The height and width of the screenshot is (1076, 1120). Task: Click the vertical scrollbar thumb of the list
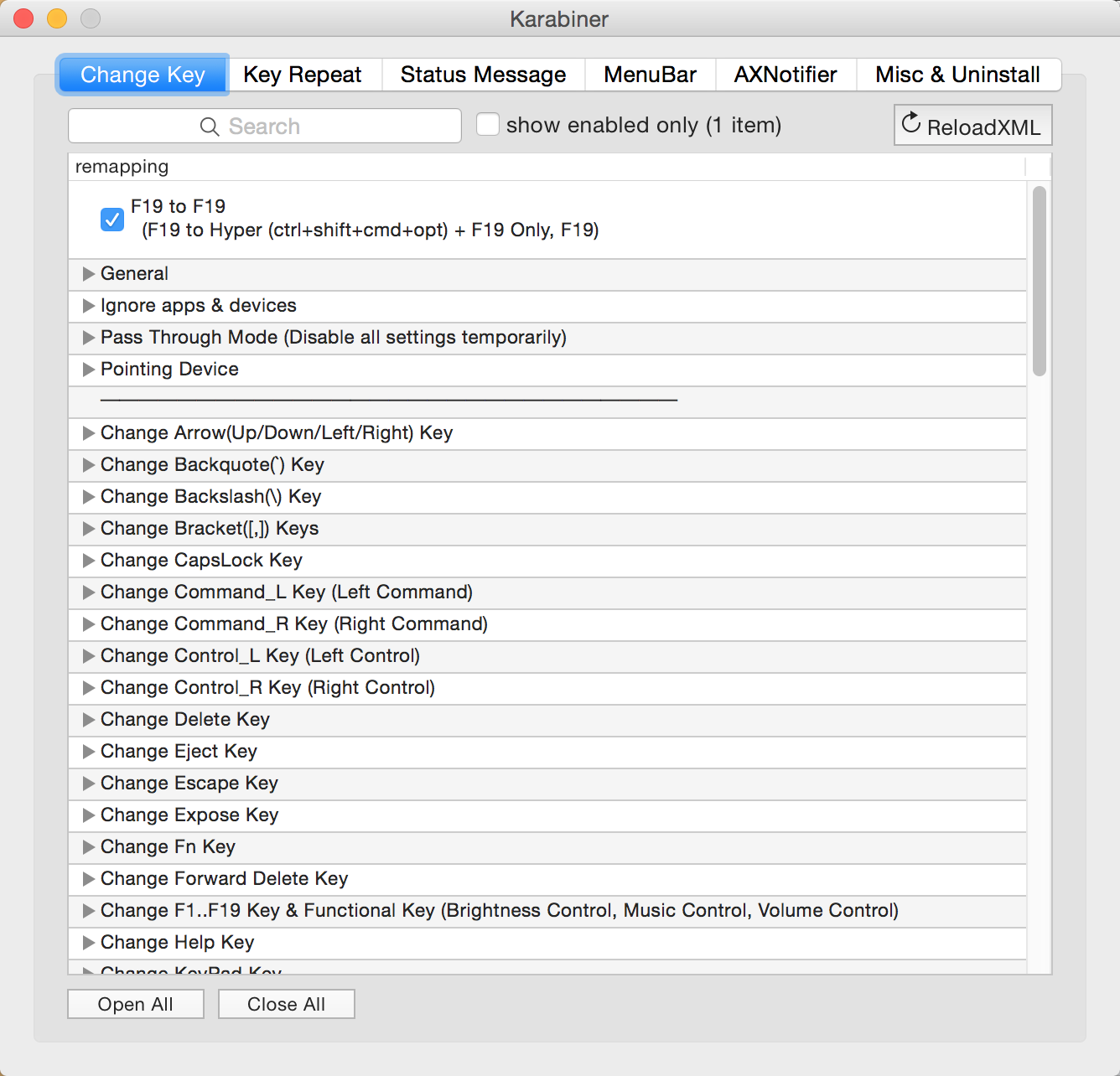point(1040,281)
